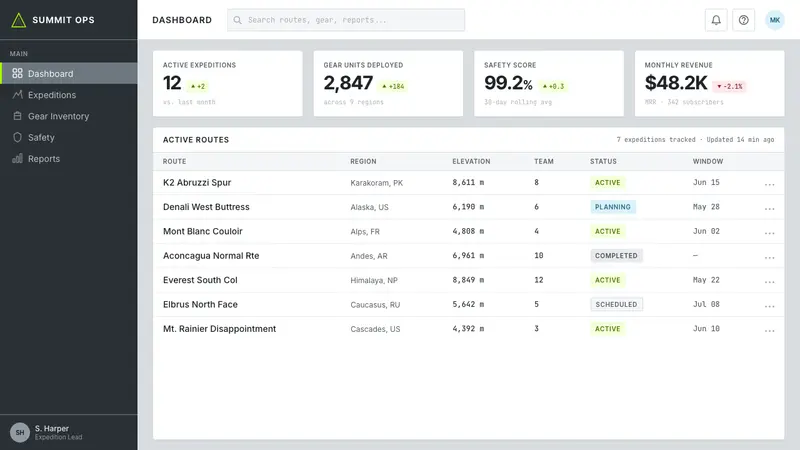The image size is (800, 450).
Task: Select the Elbrus North Face route name
Action: [x=200, y=305]
